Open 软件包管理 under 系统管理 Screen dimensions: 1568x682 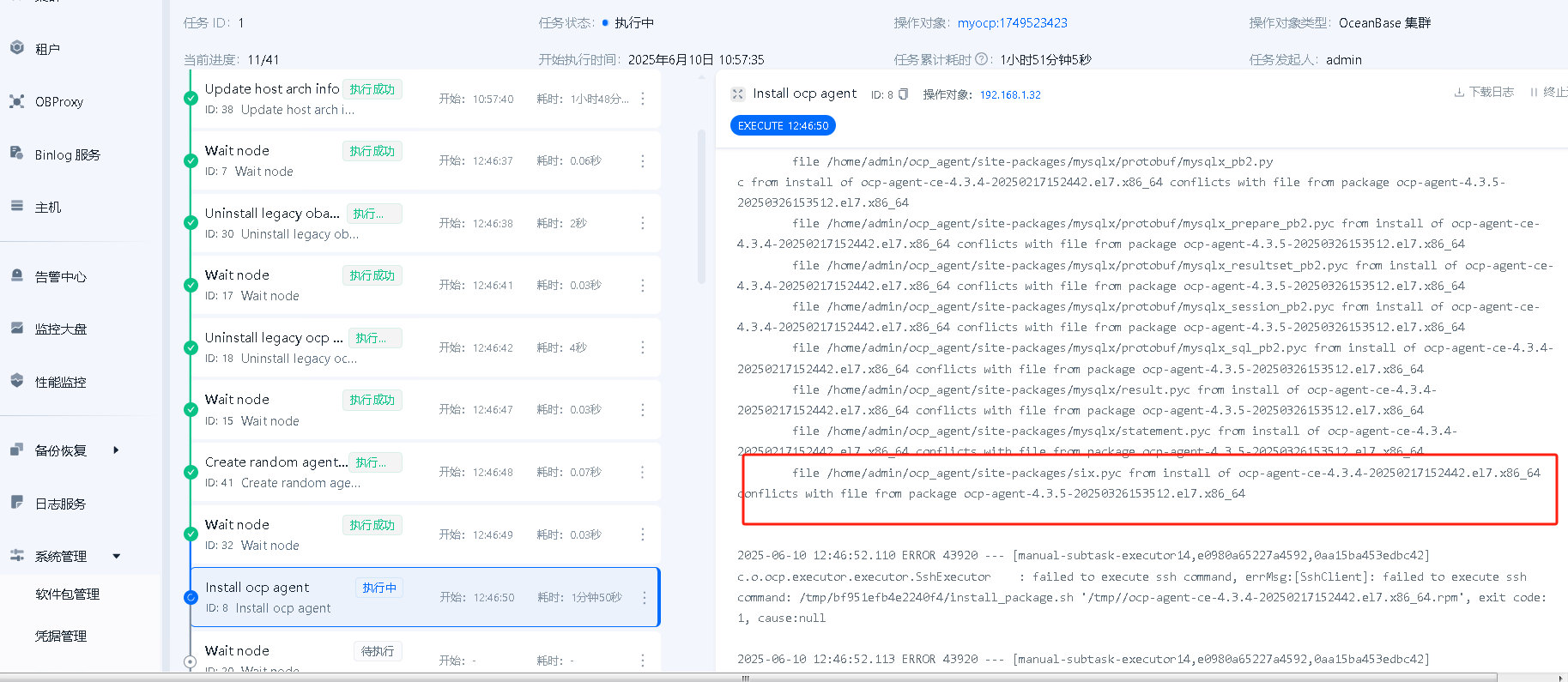[x=68, y=594]
